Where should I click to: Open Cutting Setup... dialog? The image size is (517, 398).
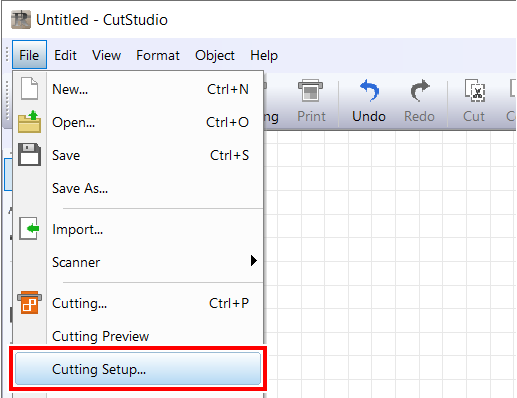[138, 369]
